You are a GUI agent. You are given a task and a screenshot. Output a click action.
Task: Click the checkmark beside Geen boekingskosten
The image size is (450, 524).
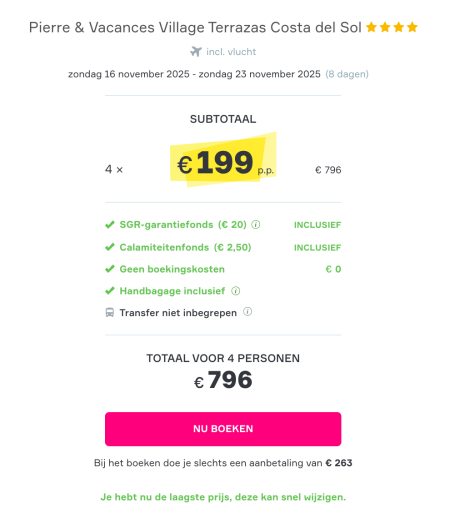[110, 269]
